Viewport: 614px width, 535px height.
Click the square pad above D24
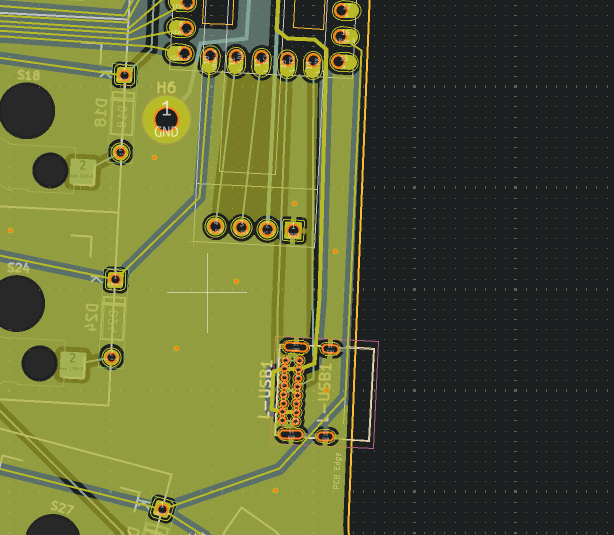pos(115,279)
